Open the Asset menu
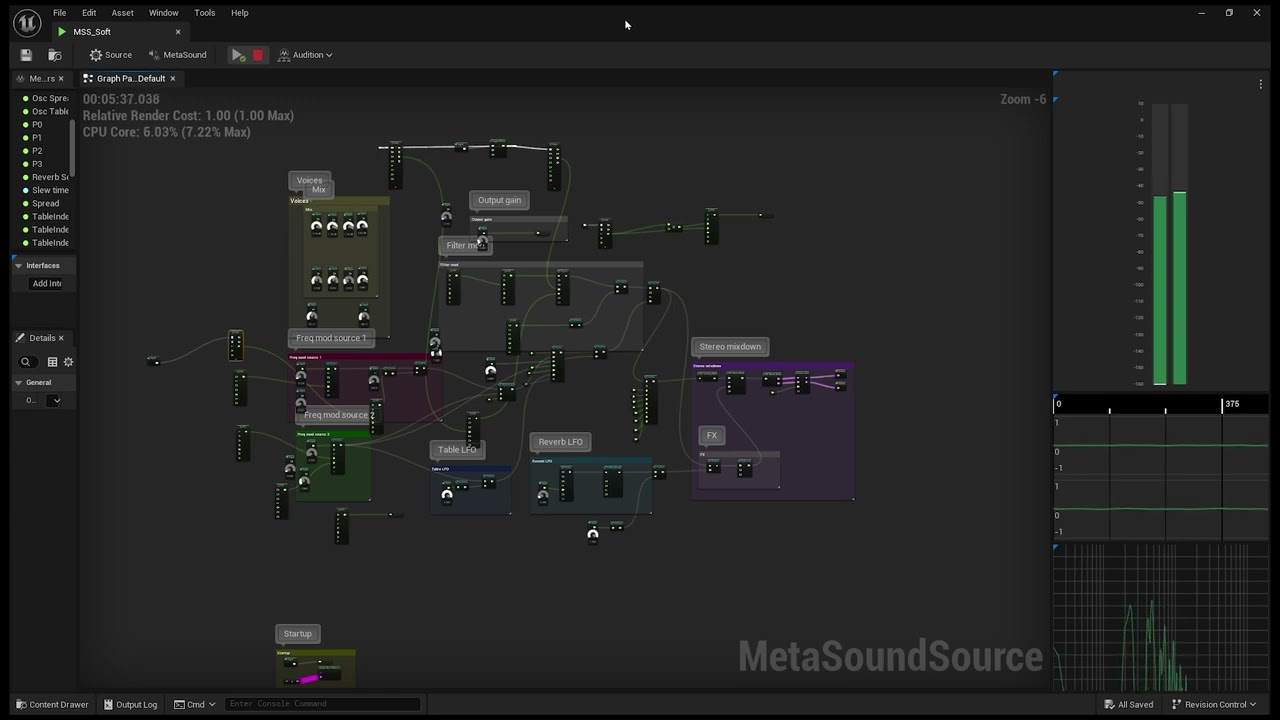1280x720 pixels. [x=122, y=13]
